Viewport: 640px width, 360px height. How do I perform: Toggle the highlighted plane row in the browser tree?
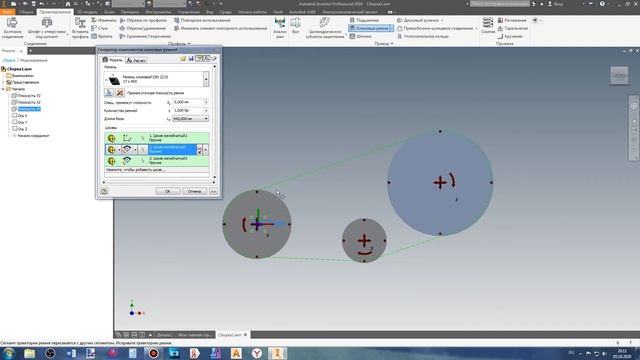(x=29, y=109)
